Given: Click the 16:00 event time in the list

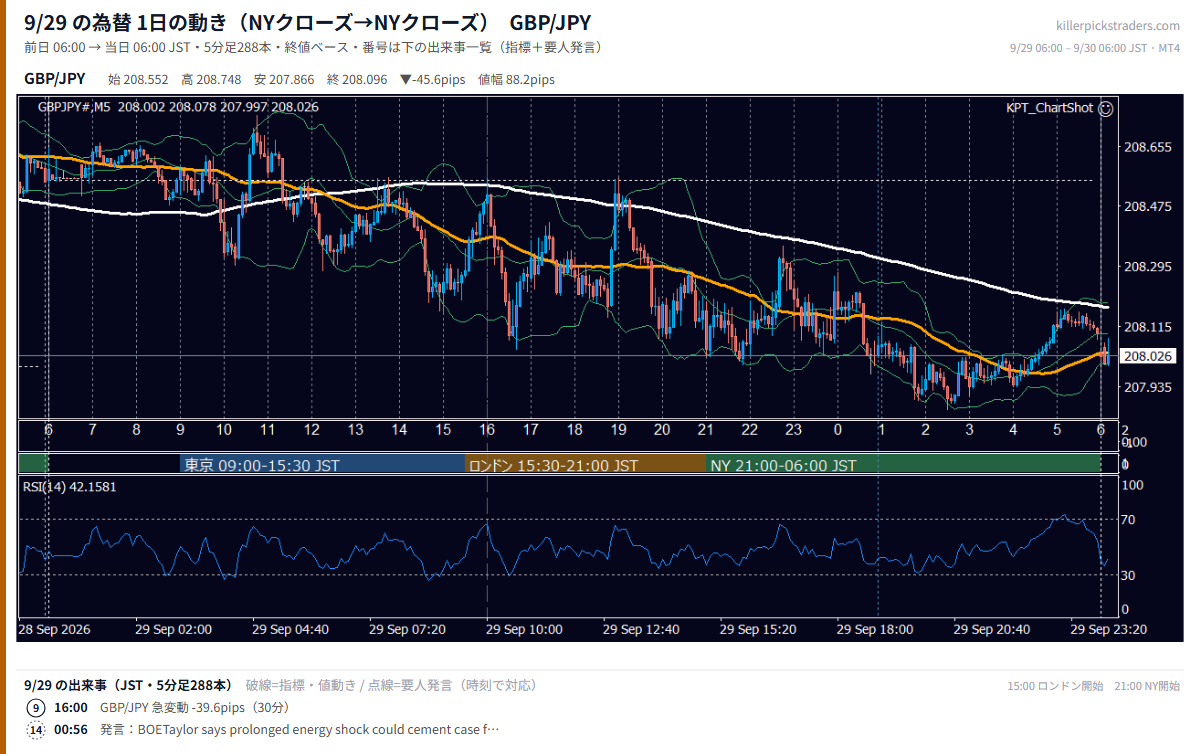Looking at the screenshot, I should [71, 706].
